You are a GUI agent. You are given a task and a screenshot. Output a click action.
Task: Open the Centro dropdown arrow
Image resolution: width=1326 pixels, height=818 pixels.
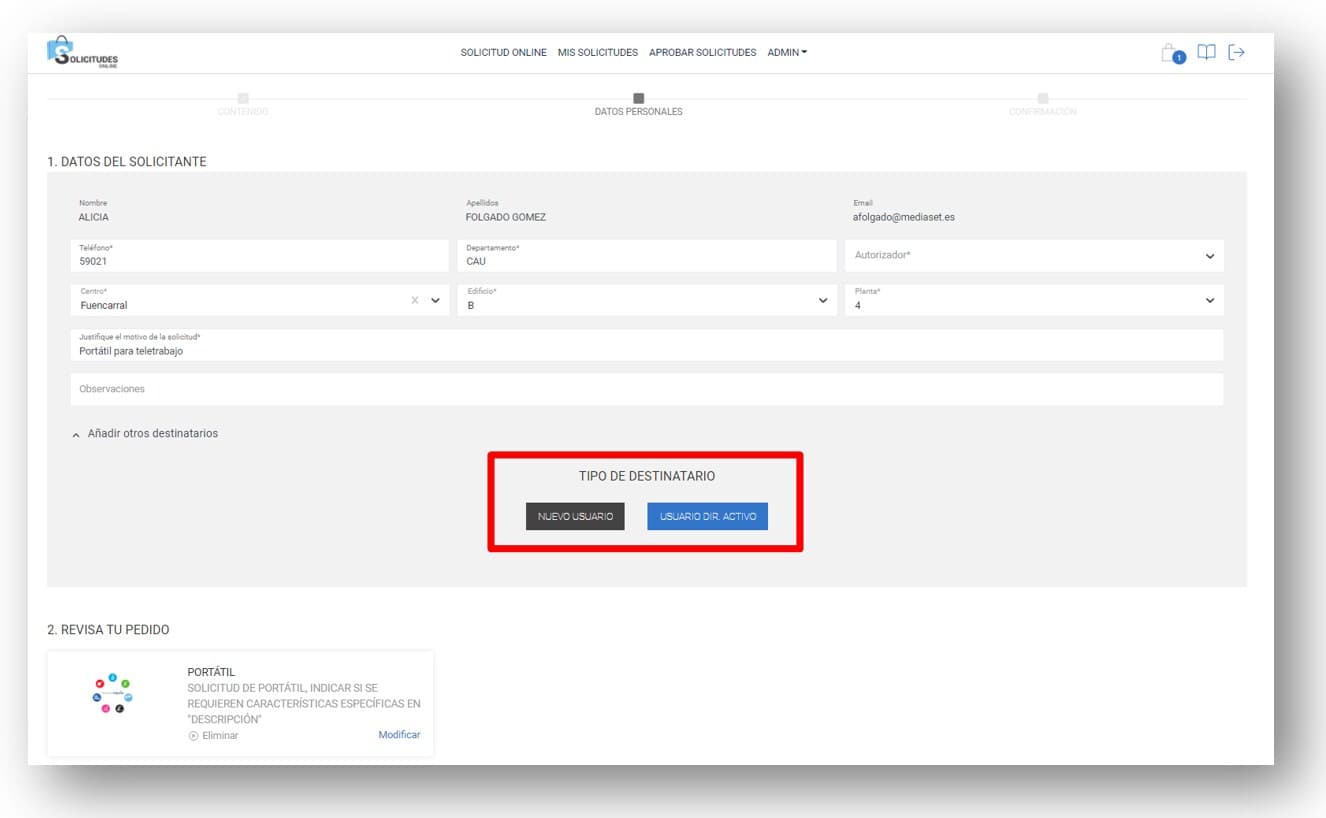pyautogui.click(x=435, y=300)
